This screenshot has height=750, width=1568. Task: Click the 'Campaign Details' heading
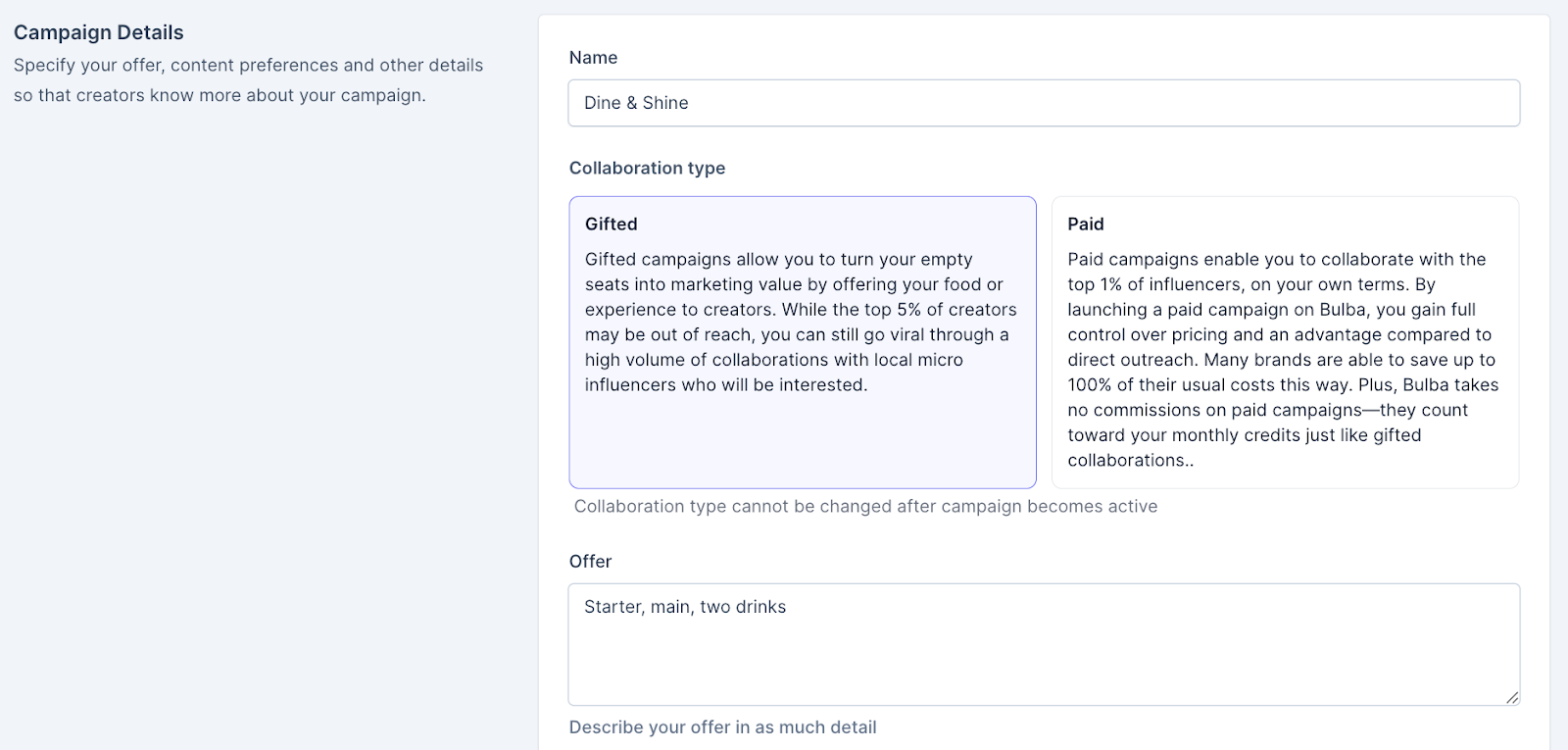tap(98, 32)
